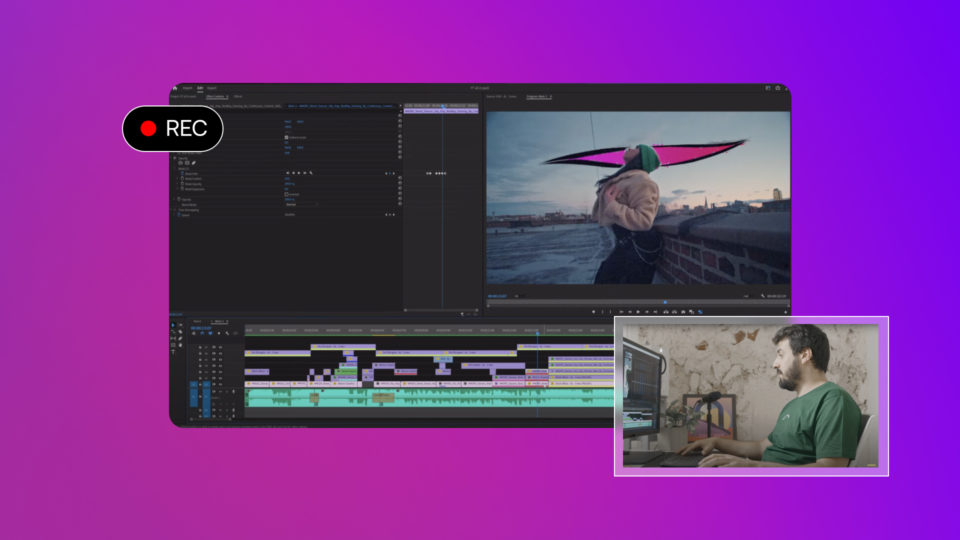Viewport: 960px width, 540px height.
Task: Click the Extract button in Program monitor
Action: [x=675, y=312]
